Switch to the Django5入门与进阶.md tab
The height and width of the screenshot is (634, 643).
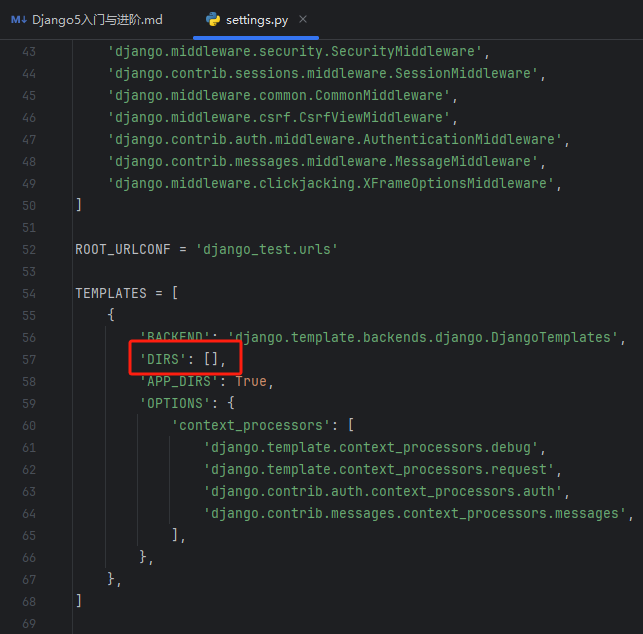coord(97,20)
